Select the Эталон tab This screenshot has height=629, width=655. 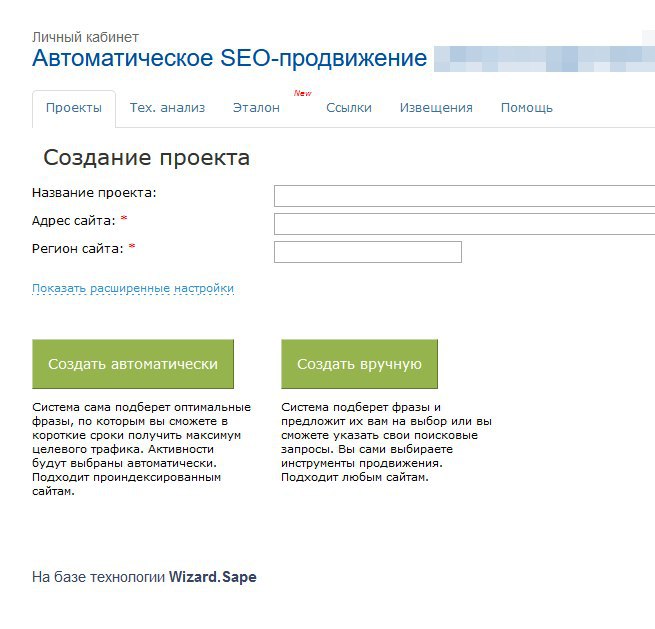pos(256,108)
